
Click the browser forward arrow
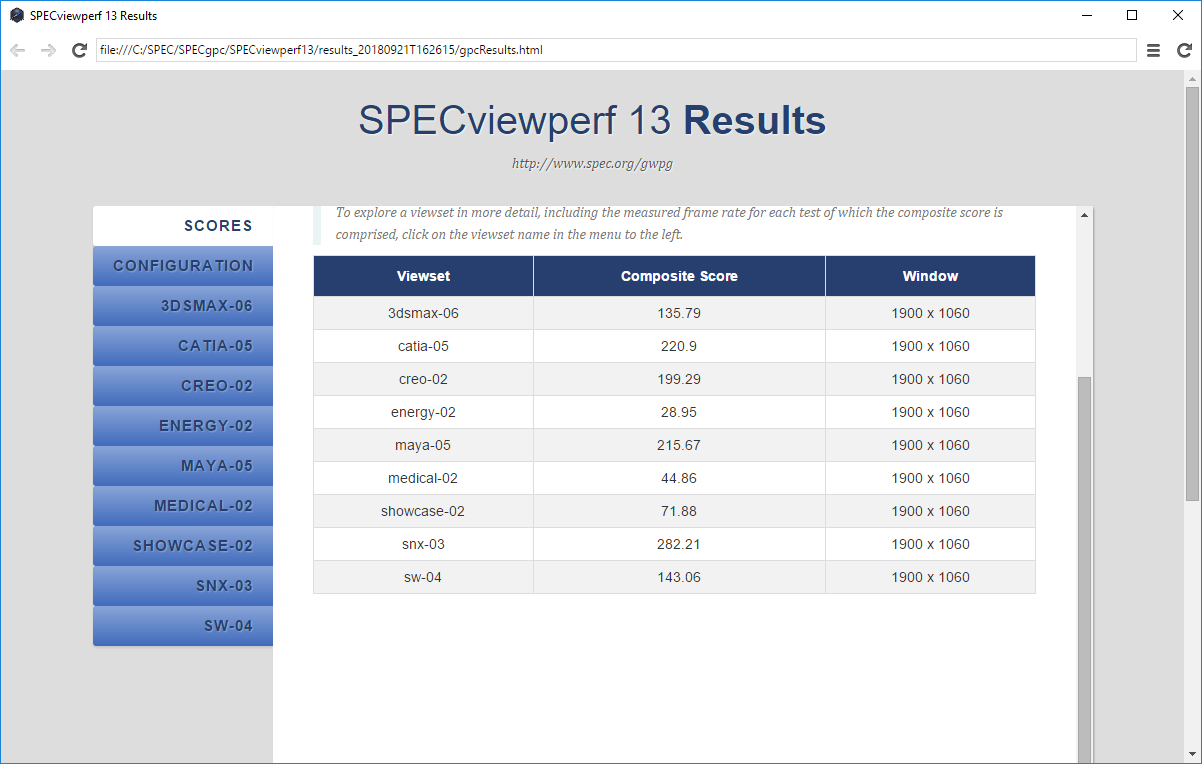click(x=48, y=50)
